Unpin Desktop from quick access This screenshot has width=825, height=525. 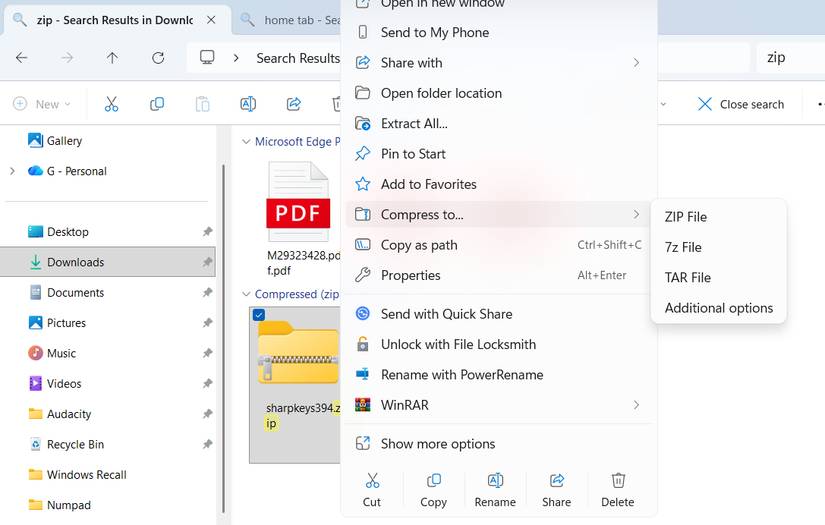[x=207, y=231]
